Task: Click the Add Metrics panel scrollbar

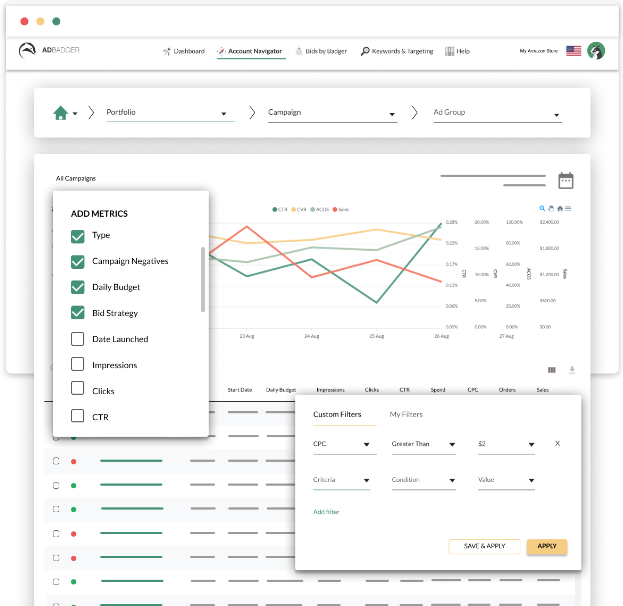Action: click(x=203, y=280)
